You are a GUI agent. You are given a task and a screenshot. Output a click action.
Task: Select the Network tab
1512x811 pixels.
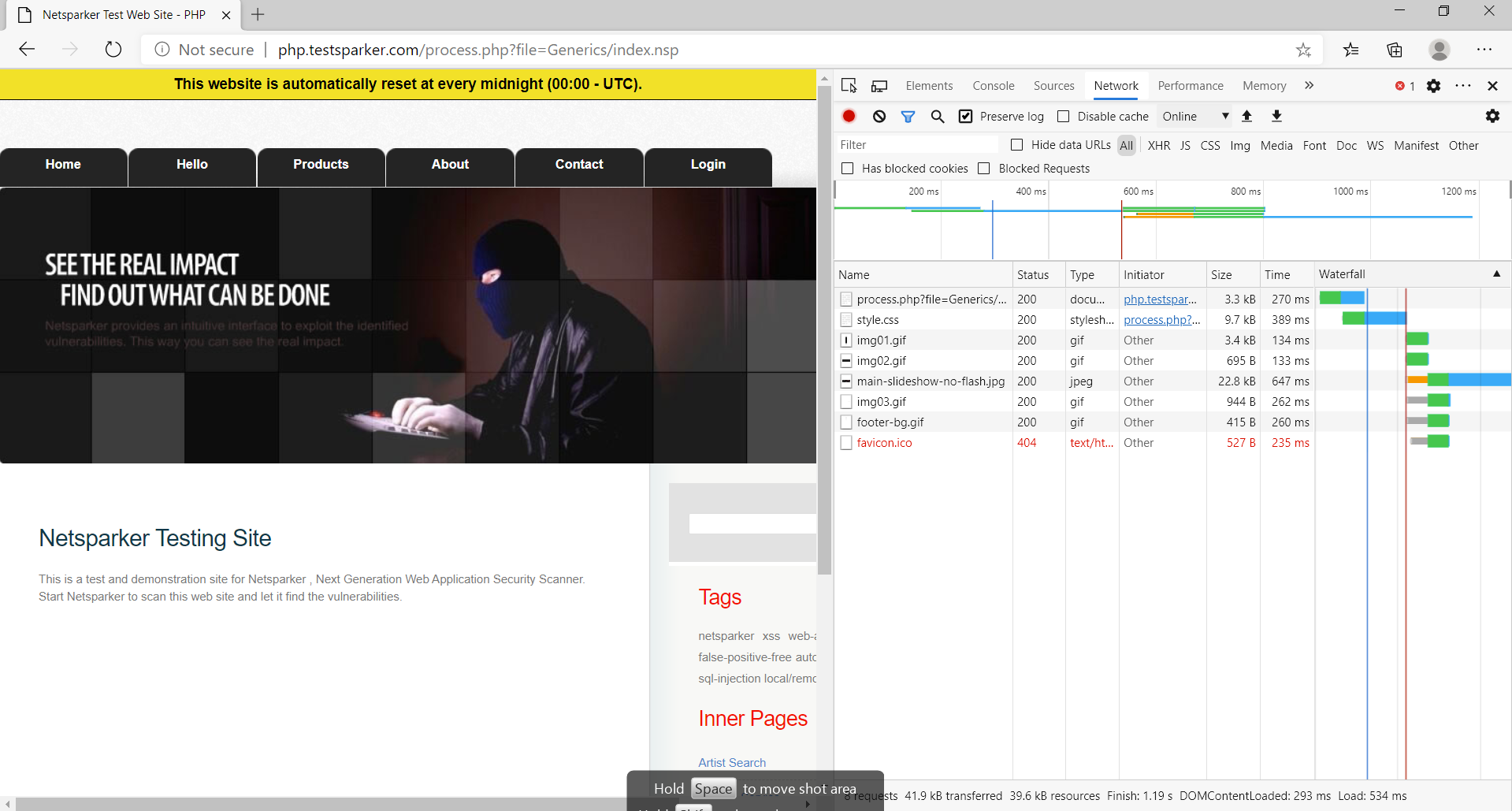pos(1116,86)
